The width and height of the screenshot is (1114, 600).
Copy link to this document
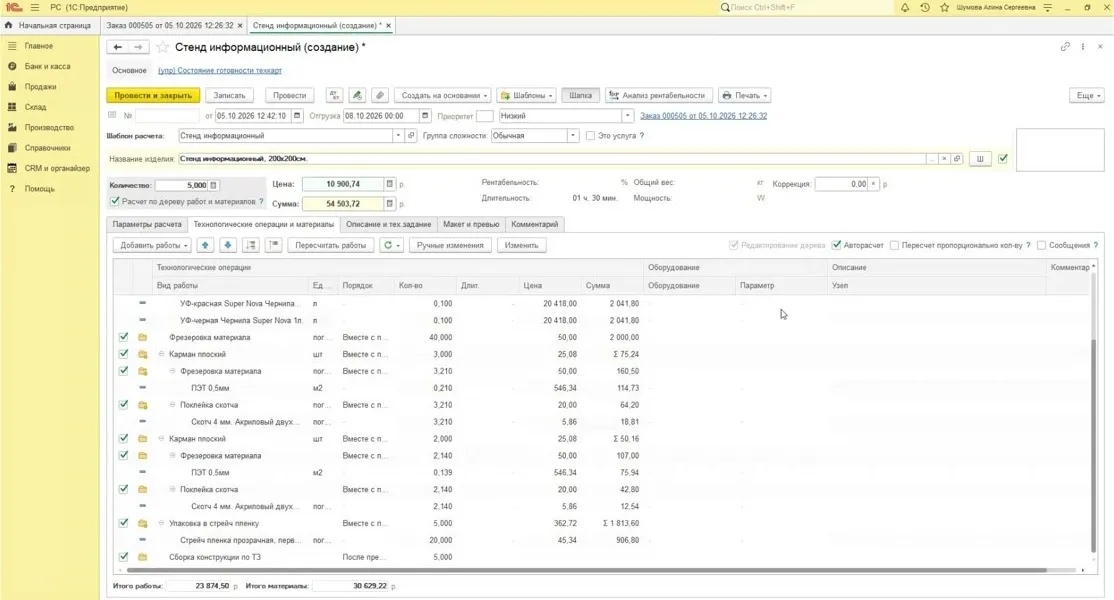[x=1065, y=47]
